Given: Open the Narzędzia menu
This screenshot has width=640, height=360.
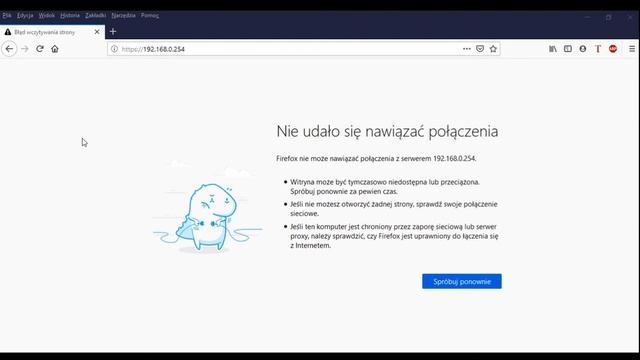Looking at the screenshot, I should pyautogui.click(x=123, y=16).
